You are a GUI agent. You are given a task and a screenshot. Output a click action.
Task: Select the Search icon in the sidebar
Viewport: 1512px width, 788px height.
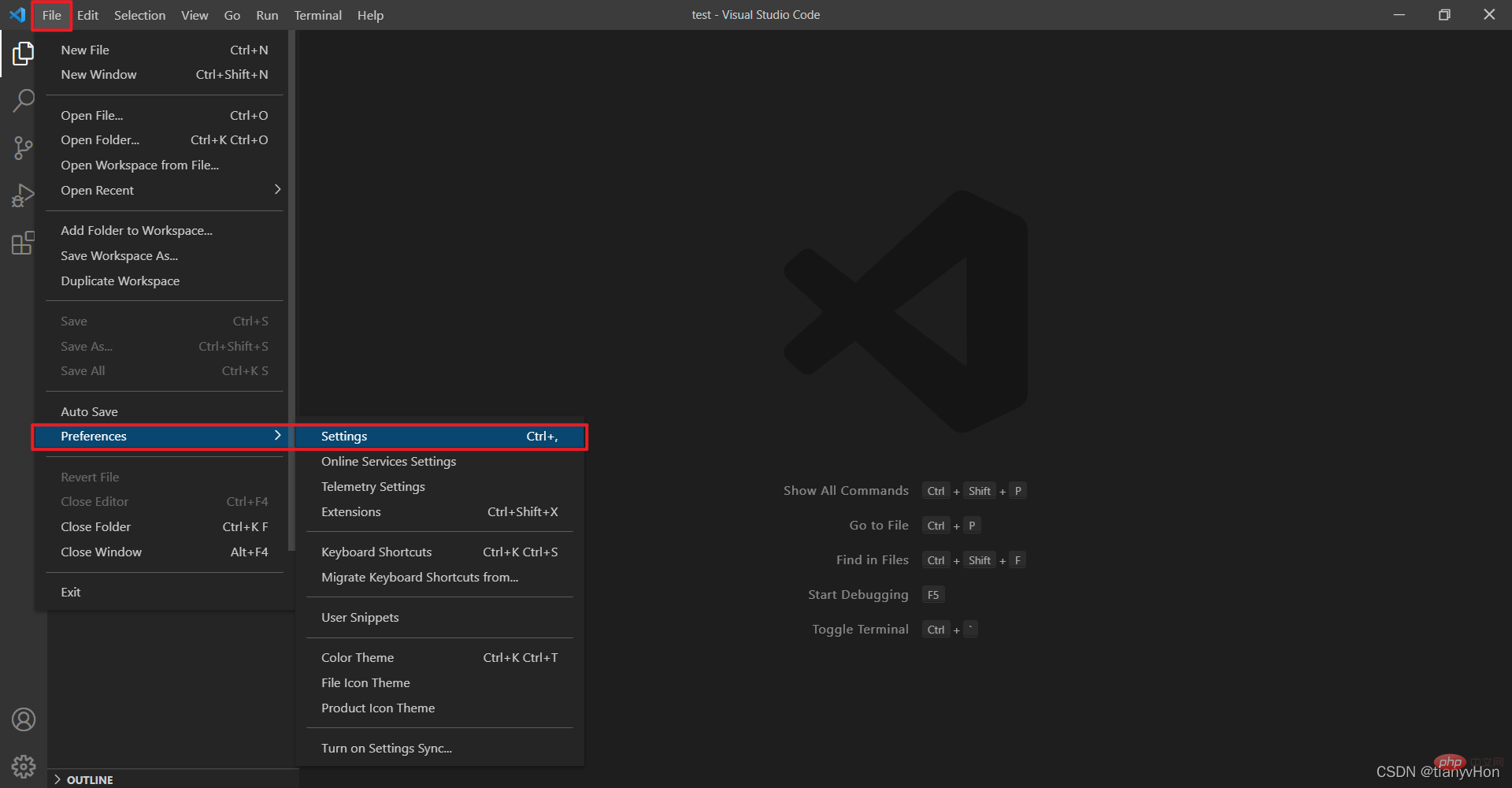[23, 101]
